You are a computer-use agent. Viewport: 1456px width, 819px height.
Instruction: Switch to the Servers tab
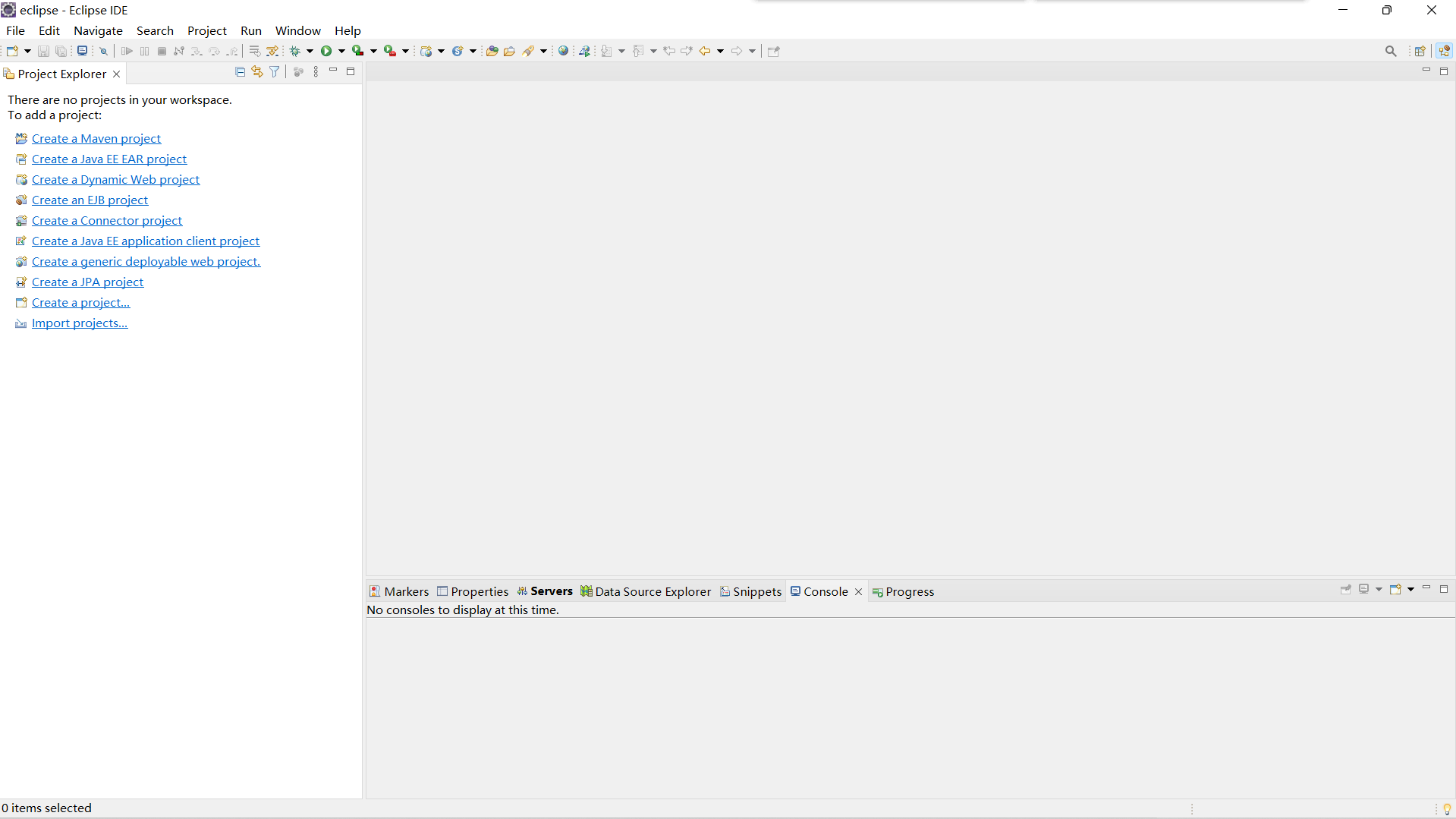545,591
